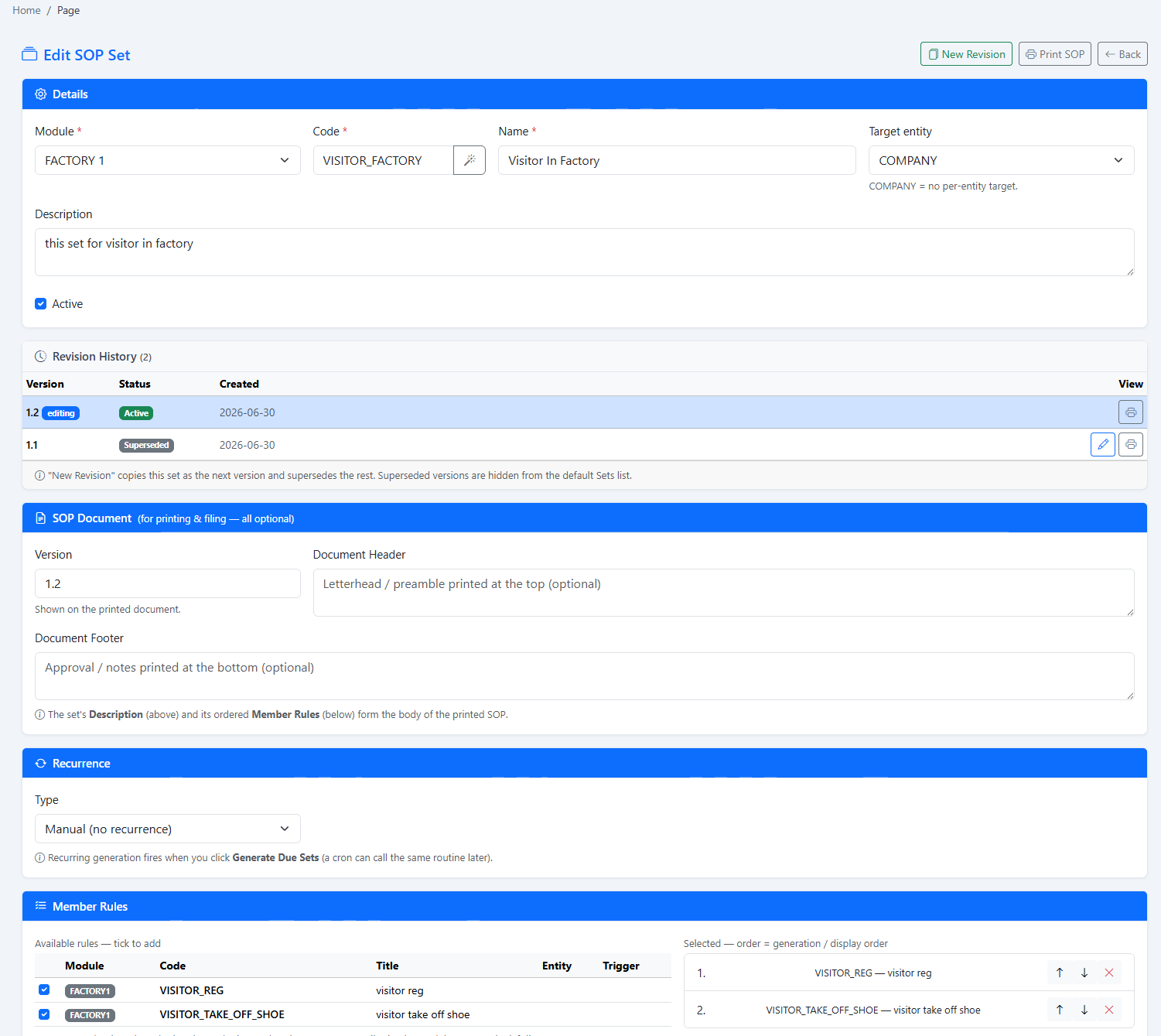Click the Print SOP button

1055,54
